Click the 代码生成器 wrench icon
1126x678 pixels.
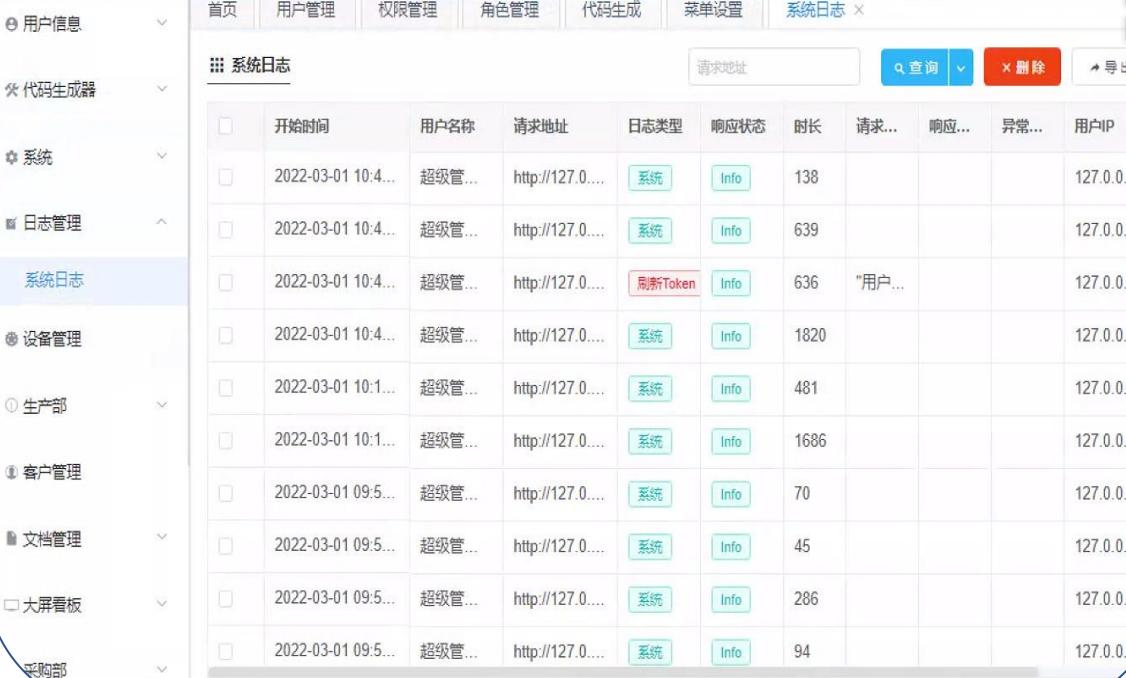(x=11, y=90)
